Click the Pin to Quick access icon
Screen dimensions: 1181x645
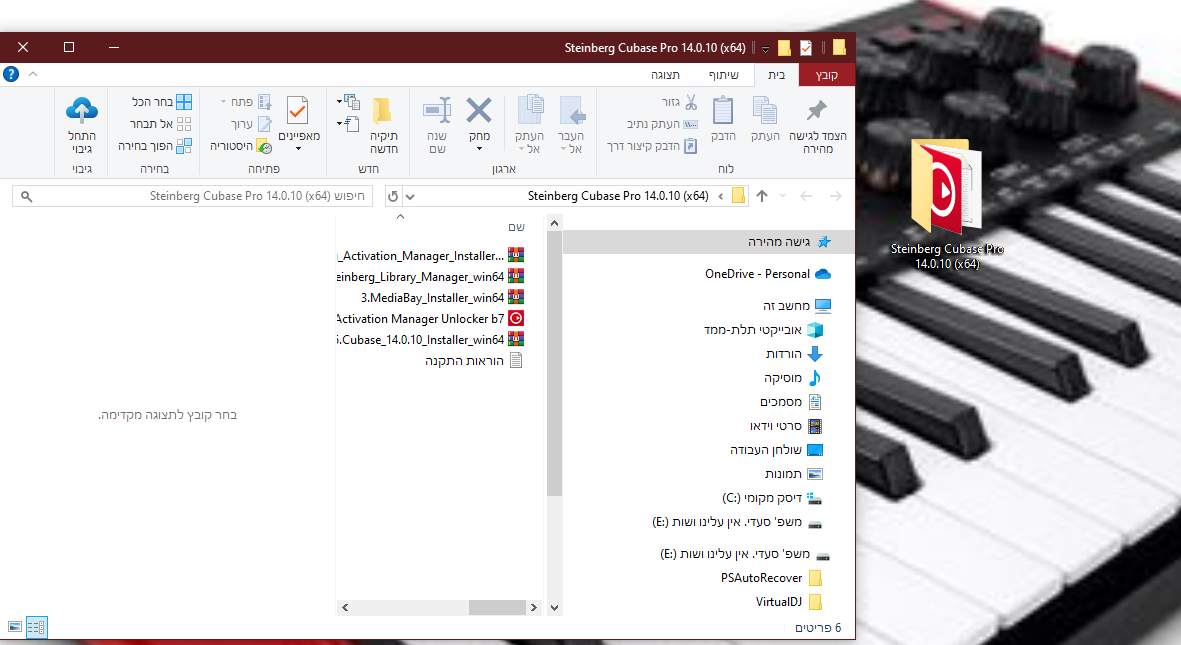(x=816, y=111)
